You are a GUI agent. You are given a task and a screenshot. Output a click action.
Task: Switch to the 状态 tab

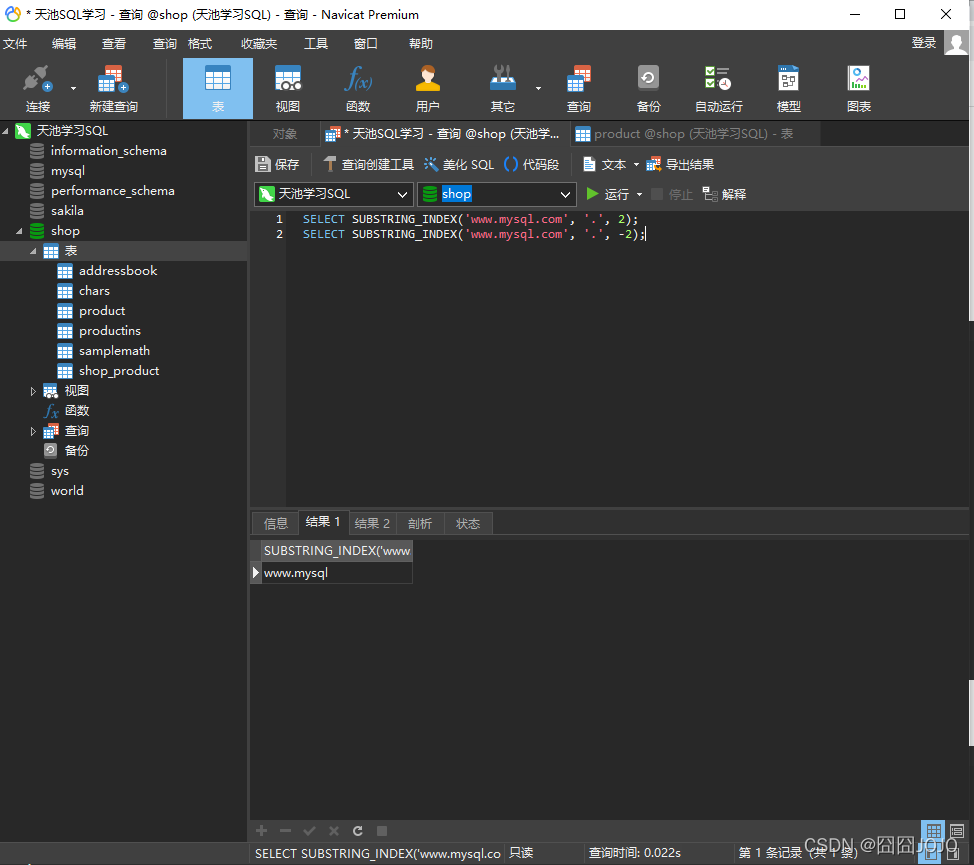tap(468, 523)
